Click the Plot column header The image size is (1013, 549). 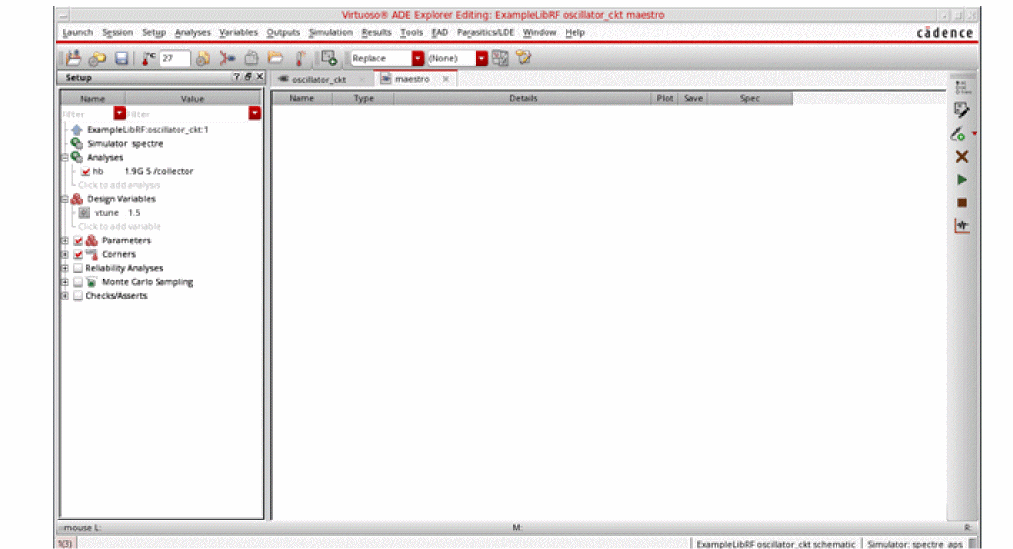664,98
